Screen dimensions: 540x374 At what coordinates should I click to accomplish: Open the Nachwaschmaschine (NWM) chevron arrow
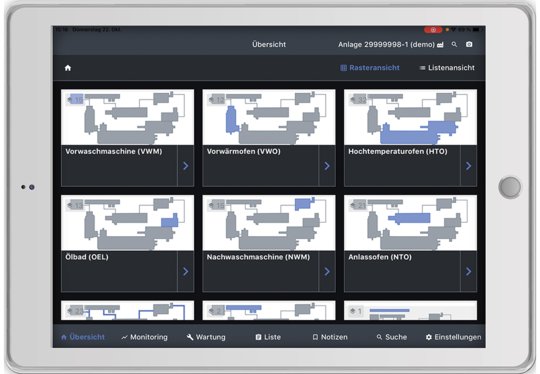pyautogui.click(x=327, y=272)
